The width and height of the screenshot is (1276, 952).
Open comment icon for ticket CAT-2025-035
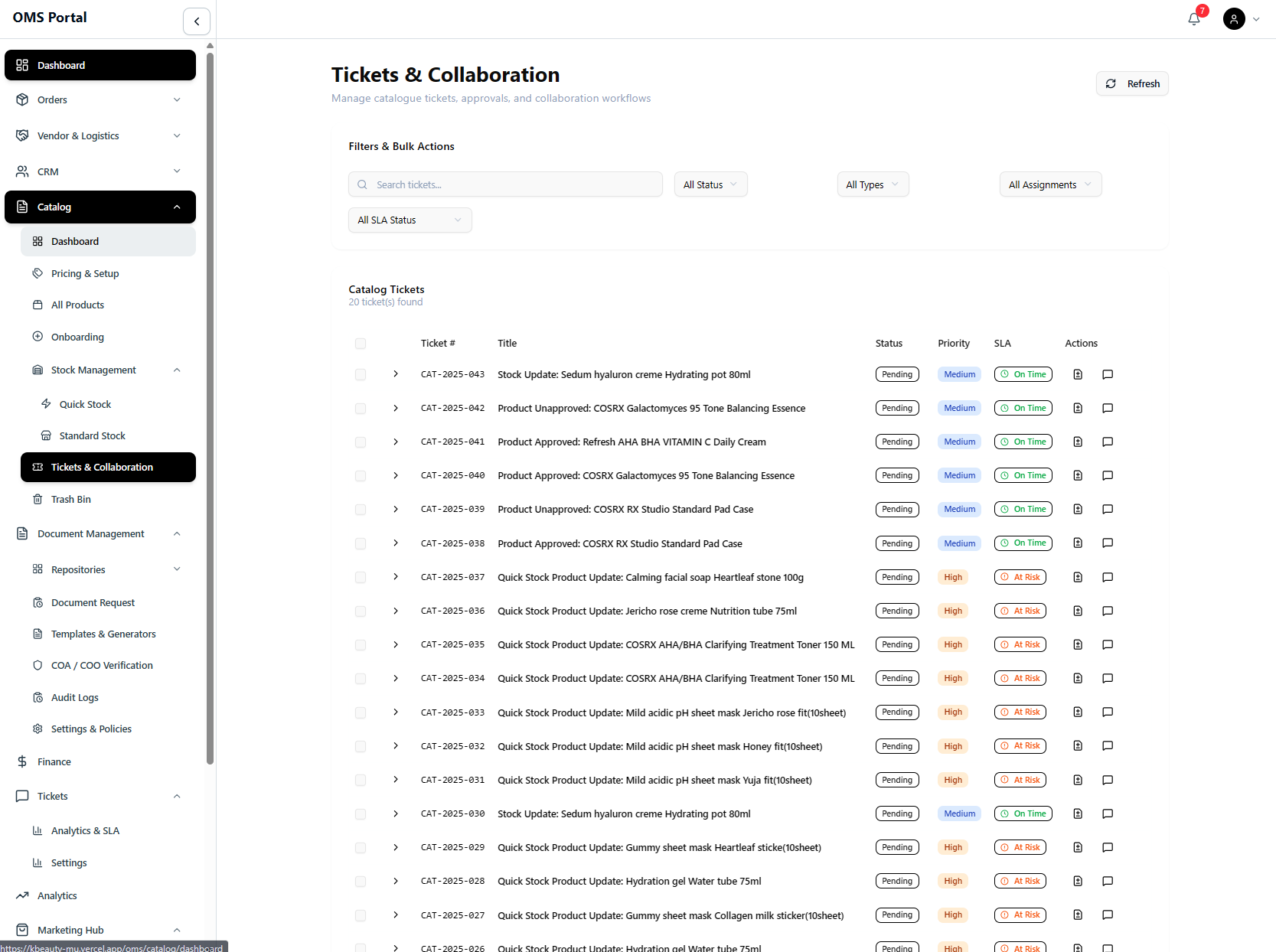[1108, 644]
